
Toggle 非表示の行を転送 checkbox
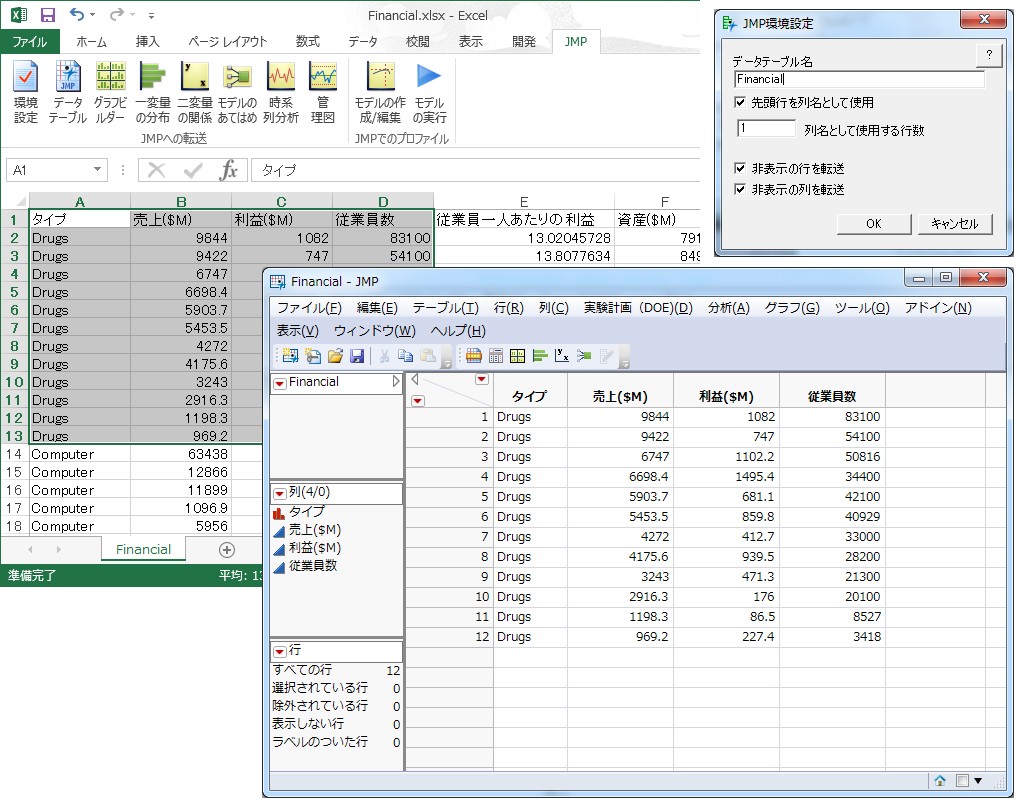pyautogui.click(x=740, y=168)
